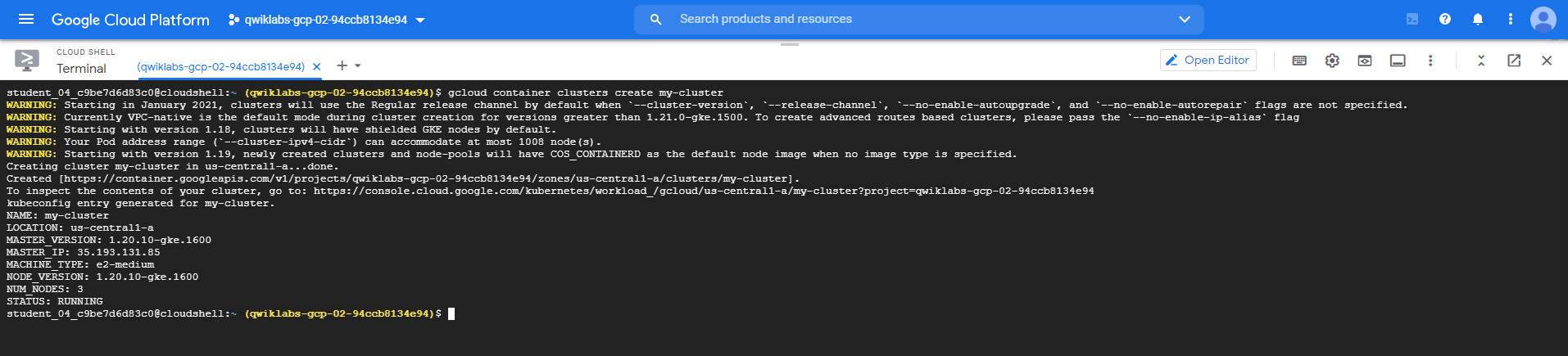Open the help question mark menu
The width and height of the screenshot is (1568, 356).
pyautogui.click(x=1445, y=19)
